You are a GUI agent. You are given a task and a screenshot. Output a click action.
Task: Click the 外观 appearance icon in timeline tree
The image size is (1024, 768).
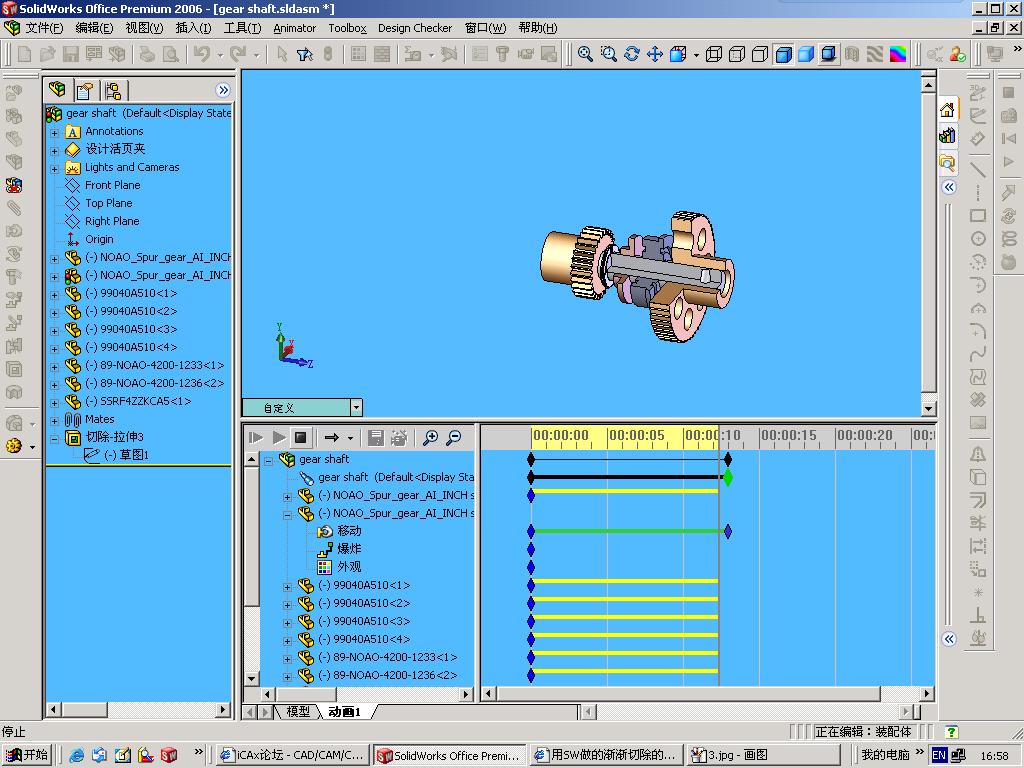click(x=325, y=568)
